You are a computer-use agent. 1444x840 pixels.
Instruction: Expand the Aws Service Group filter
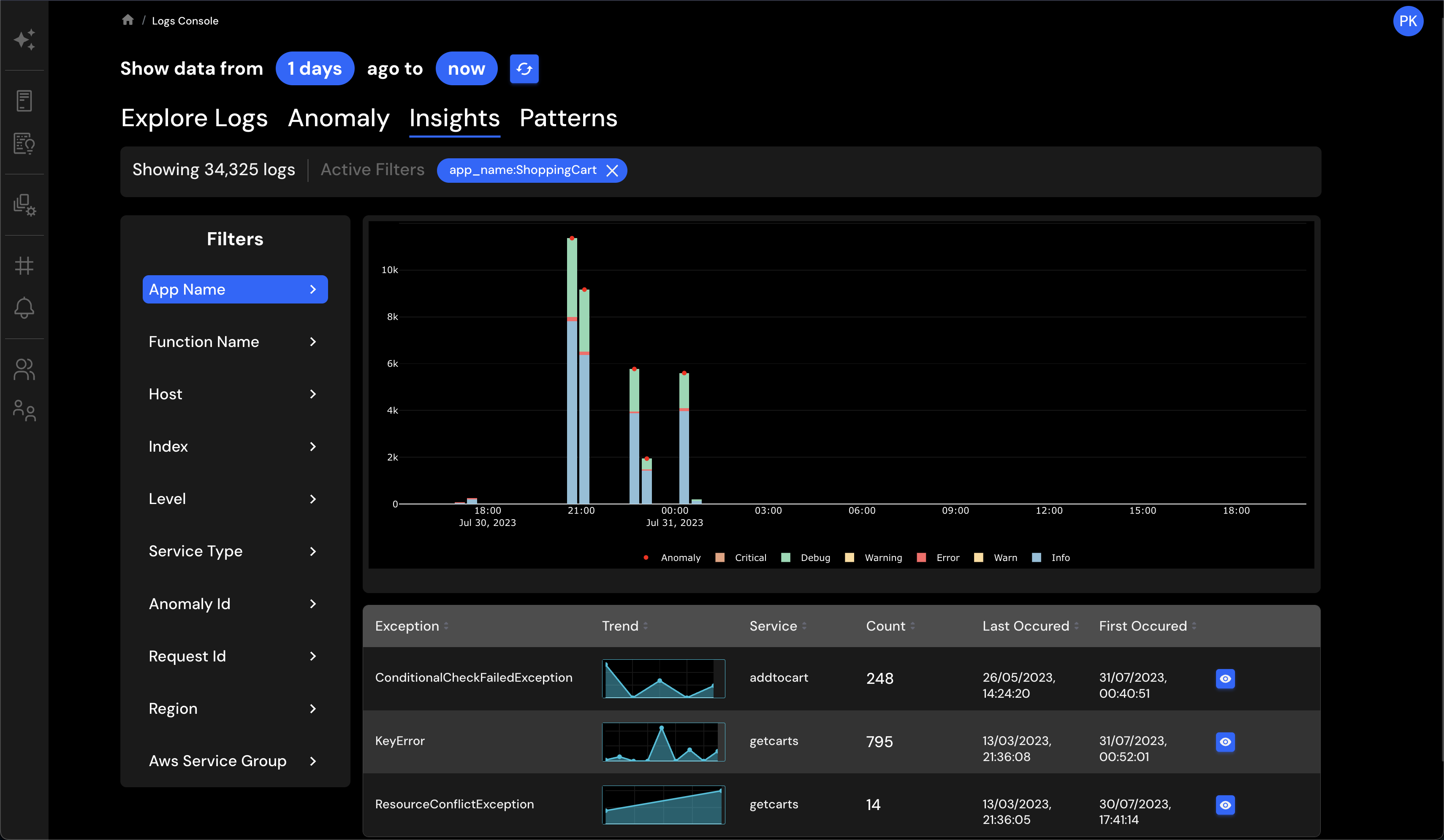coord(235,761)
